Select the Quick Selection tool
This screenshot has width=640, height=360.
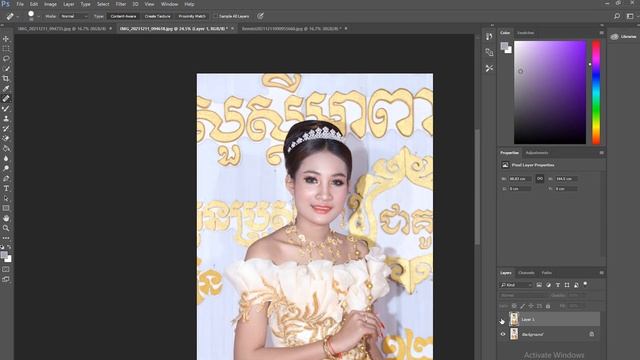coord(6,69)
